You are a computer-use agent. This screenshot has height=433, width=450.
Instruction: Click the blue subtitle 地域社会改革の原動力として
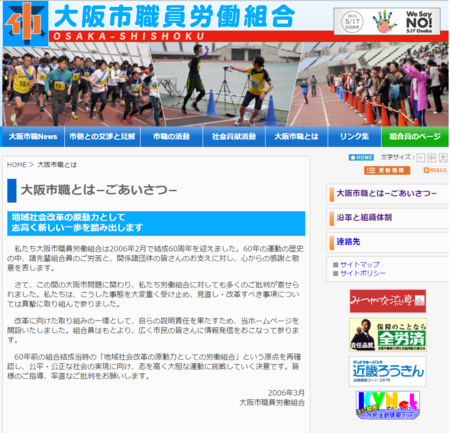(x=68, y=217)
